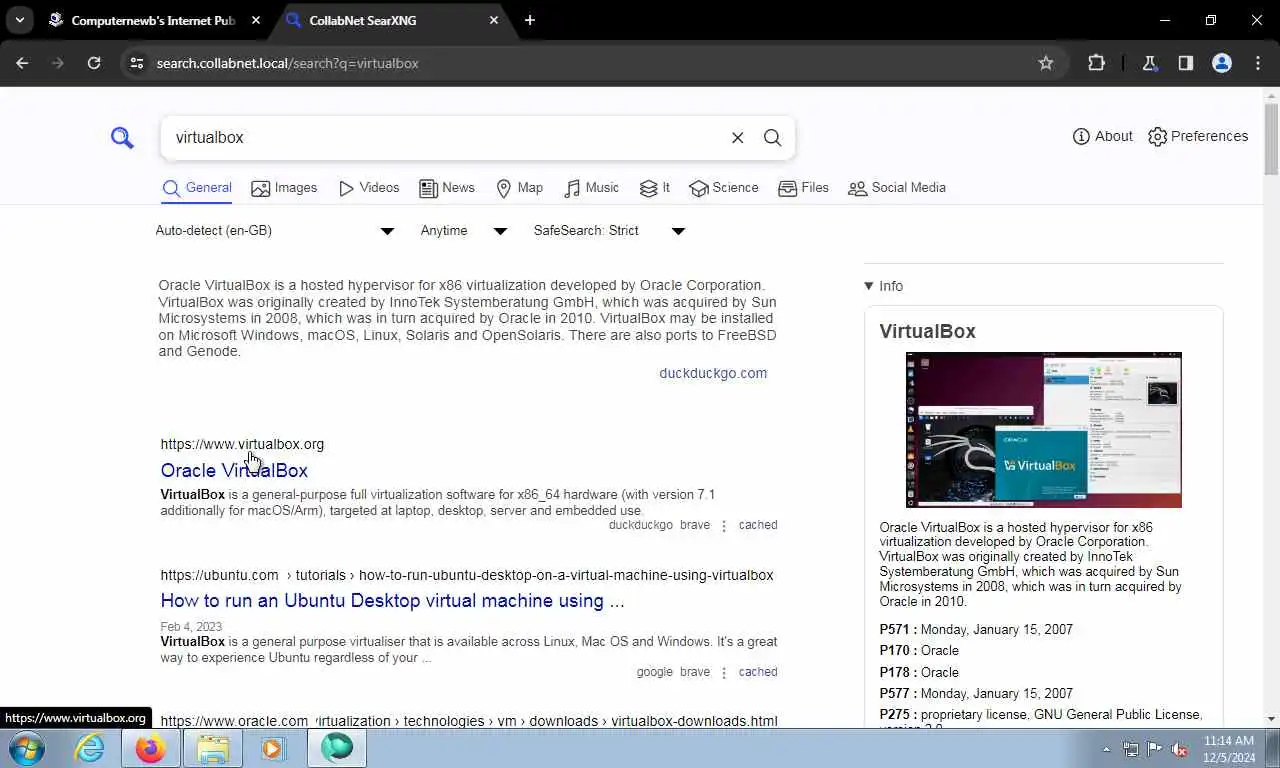Click the active browser taskbar icon

pyautogui.click(x=337, y=748)
